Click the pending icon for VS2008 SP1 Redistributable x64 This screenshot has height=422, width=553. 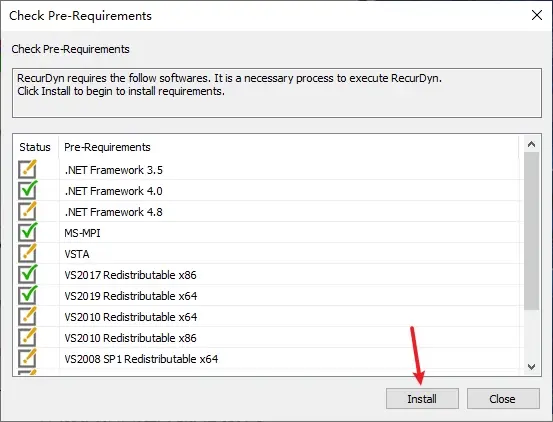pyautogui.click(x=28, y=358)
